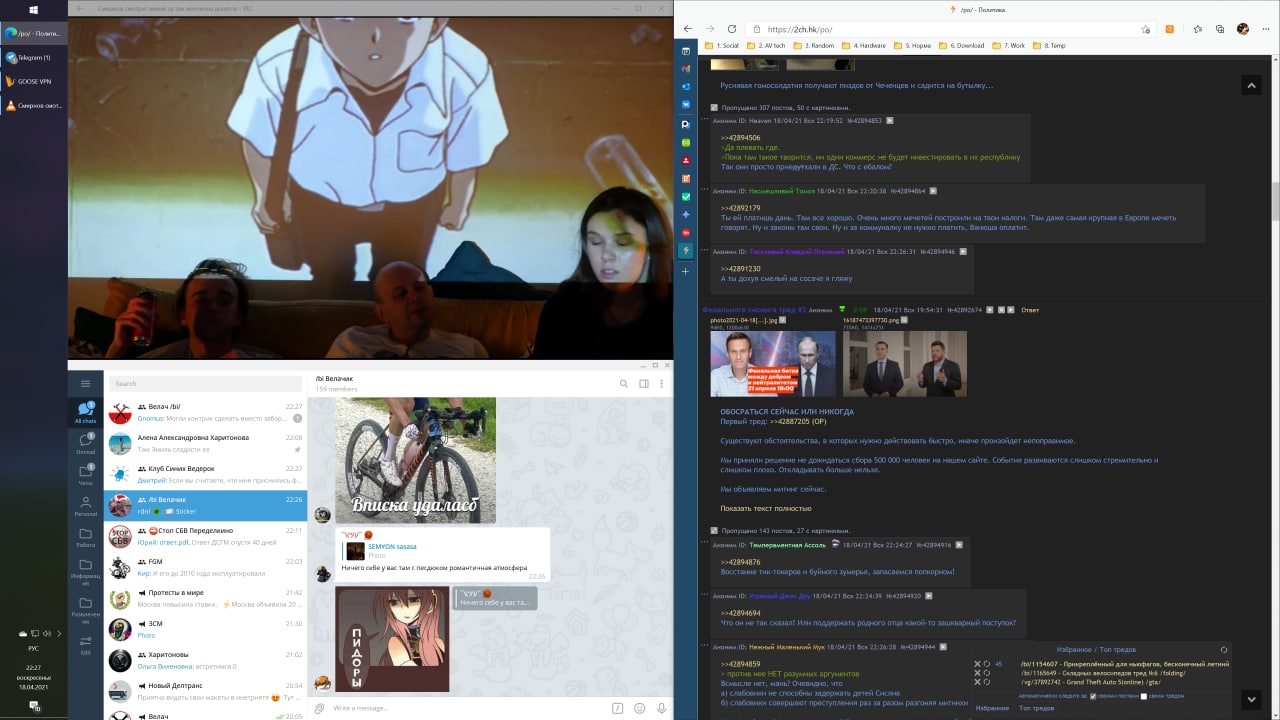
Task: Follow the >>42887205 (OP) reference link
Action: [798, 422]
